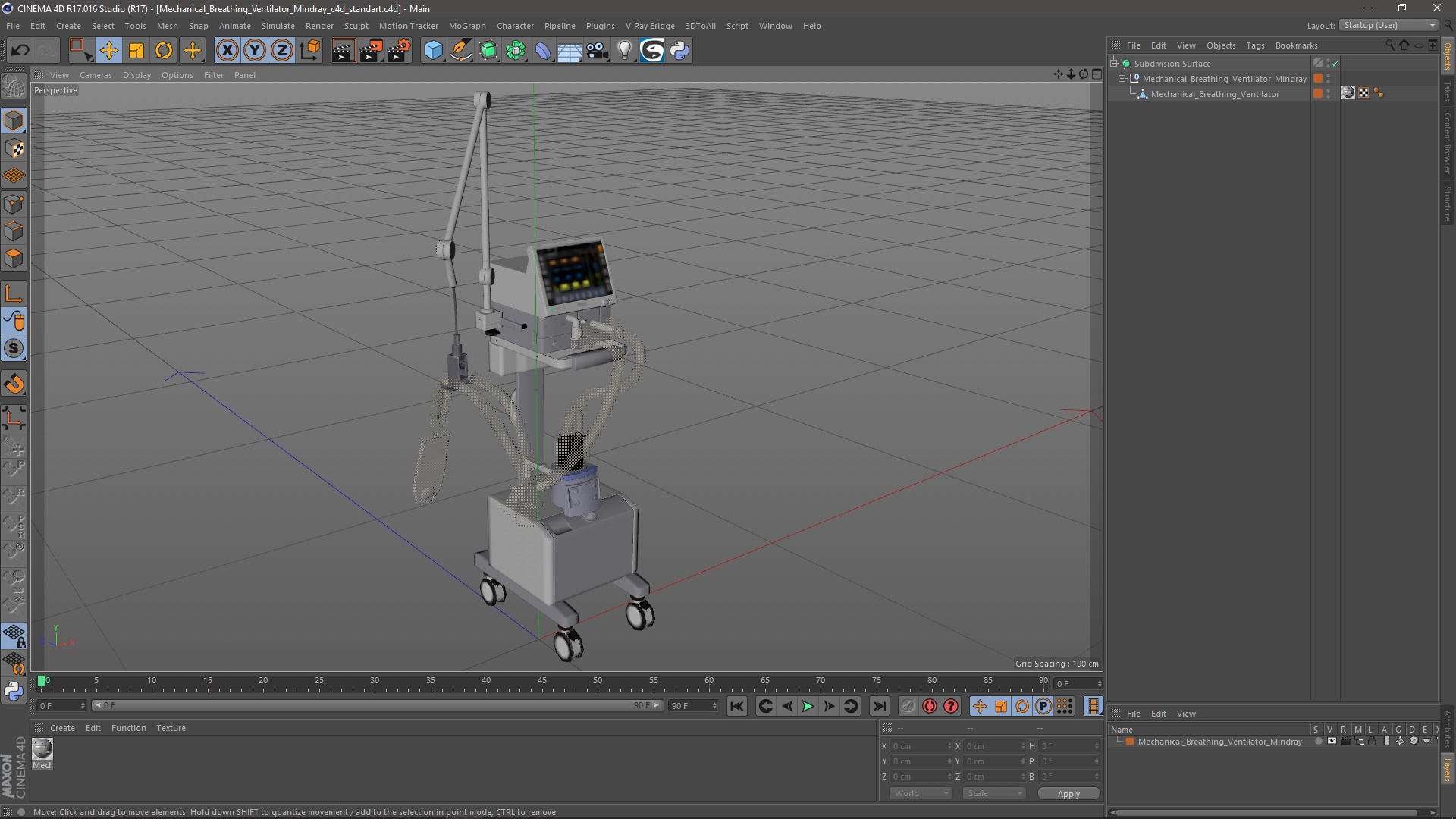Click the Python script icon in toolbar

click(x=680, y=51)
